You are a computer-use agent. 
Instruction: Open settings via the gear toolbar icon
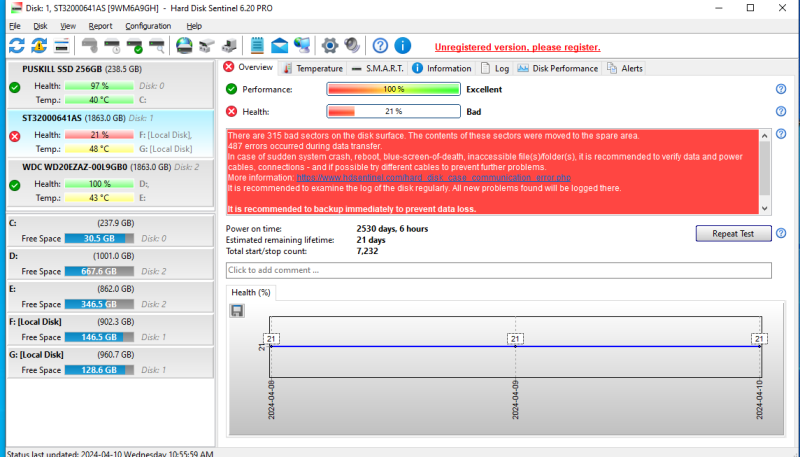point(330,46)
